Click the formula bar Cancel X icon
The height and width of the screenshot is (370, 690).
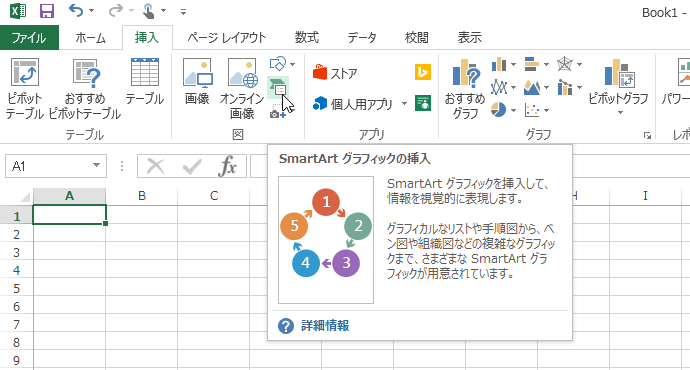155,167
